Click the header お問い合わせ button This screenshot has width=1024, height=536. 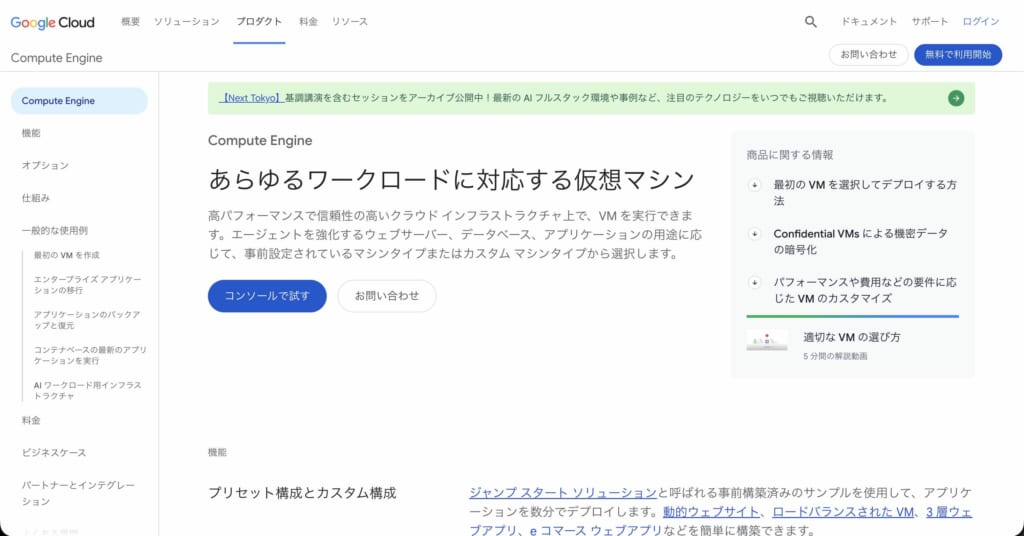[x=869, y=55]
